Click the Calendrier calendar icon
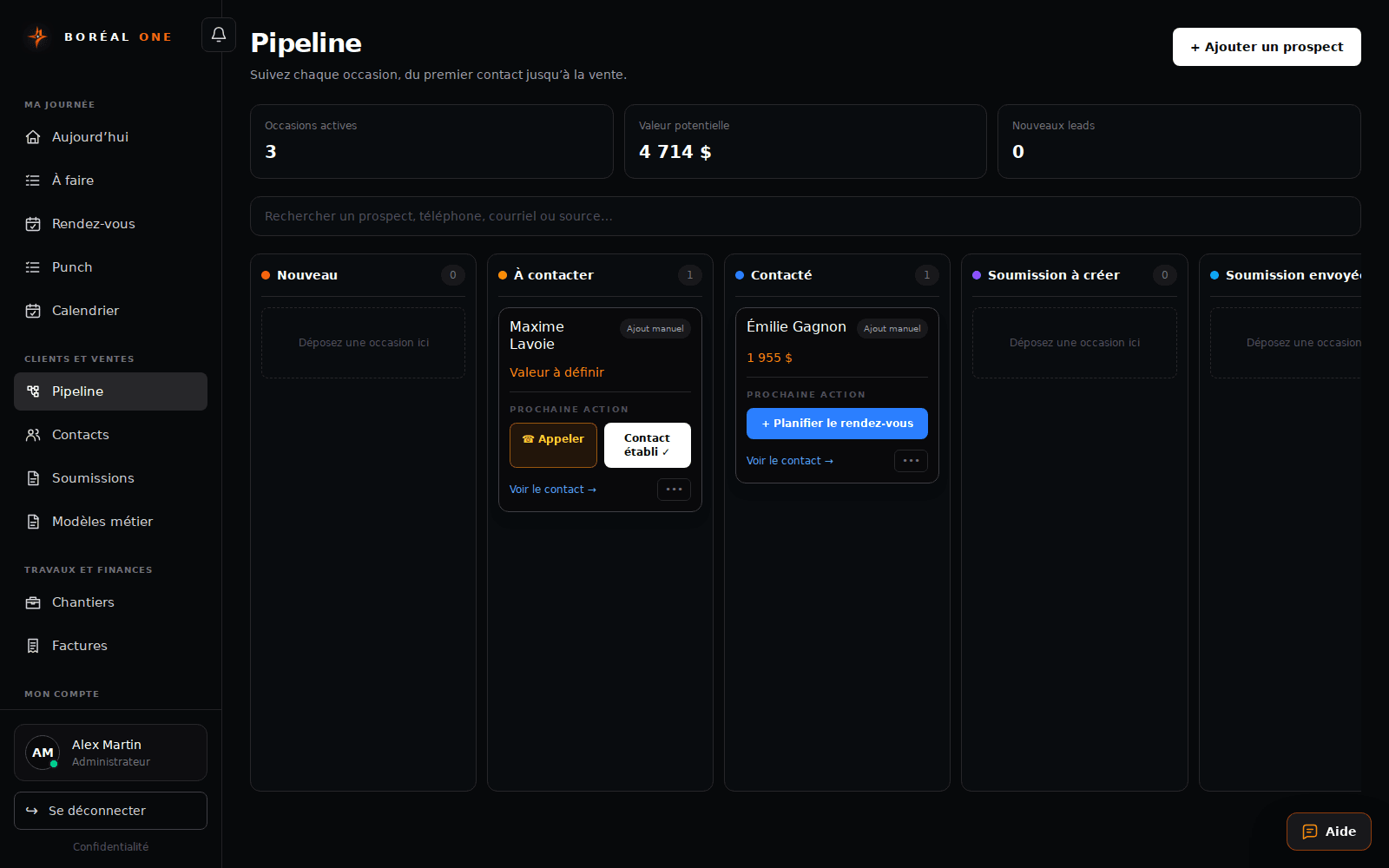 pyautogui.click(x=33, y=311)
